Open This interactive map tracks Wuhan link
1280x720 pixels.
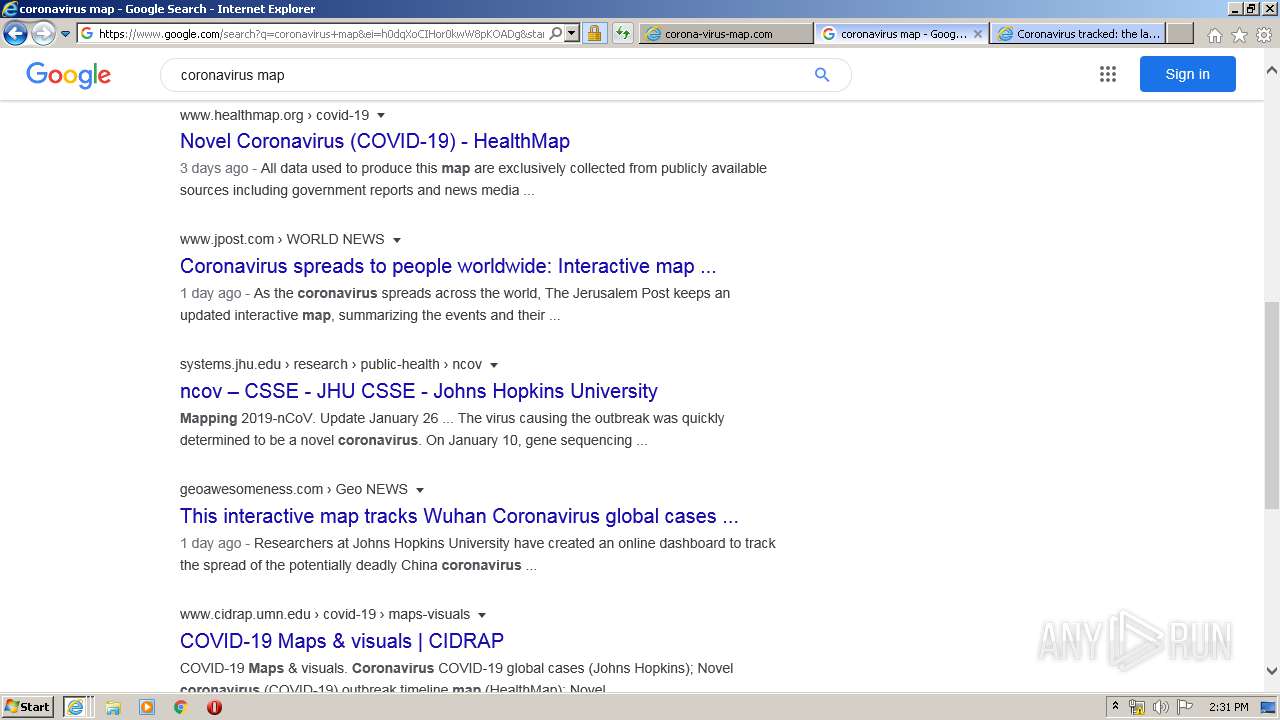coord(459,516)
